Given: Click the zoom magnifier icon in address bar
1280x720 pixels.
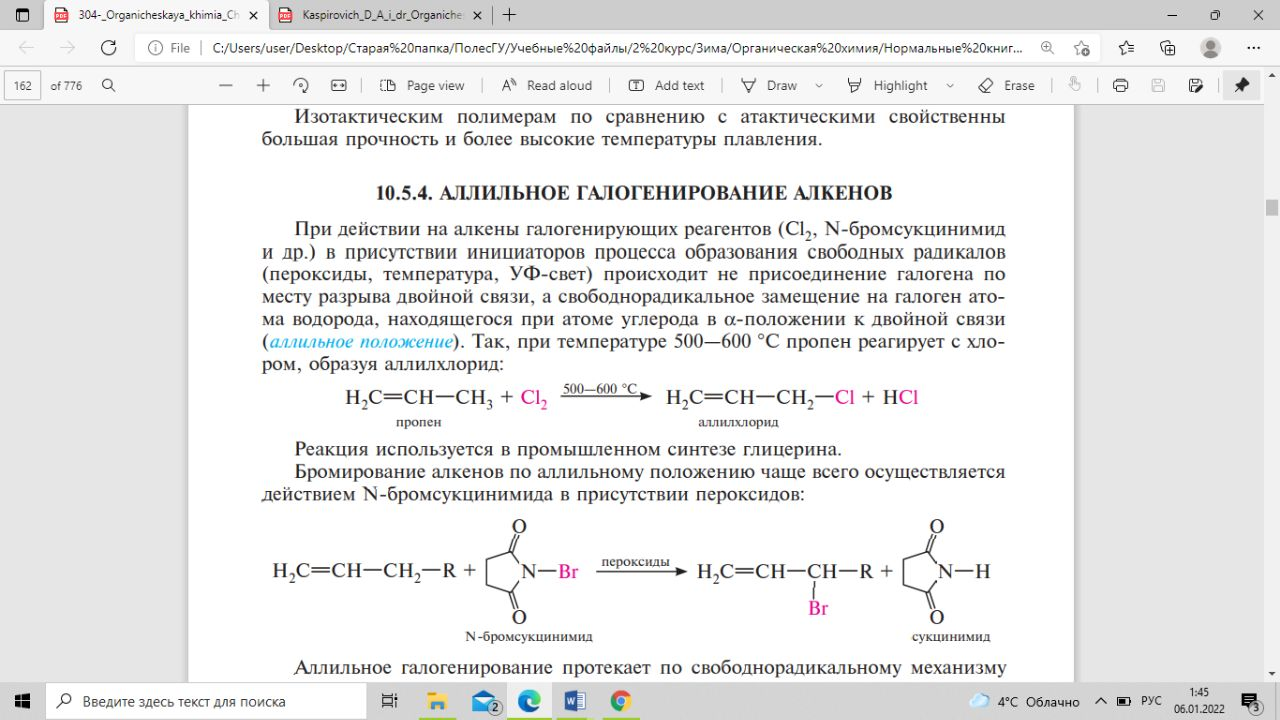Looking at the screenshot, I should pos(1046,47).
